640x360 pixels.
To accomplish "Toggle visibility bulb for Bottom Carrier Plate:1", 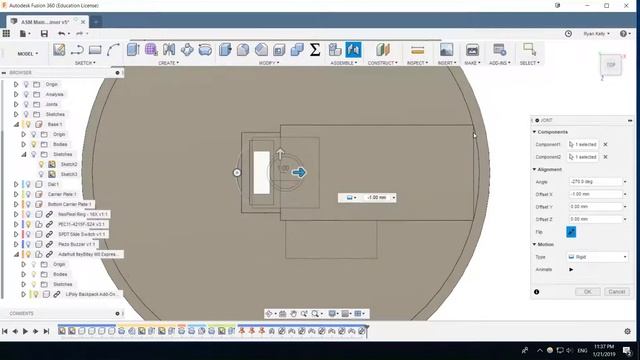I will (28, 204).
